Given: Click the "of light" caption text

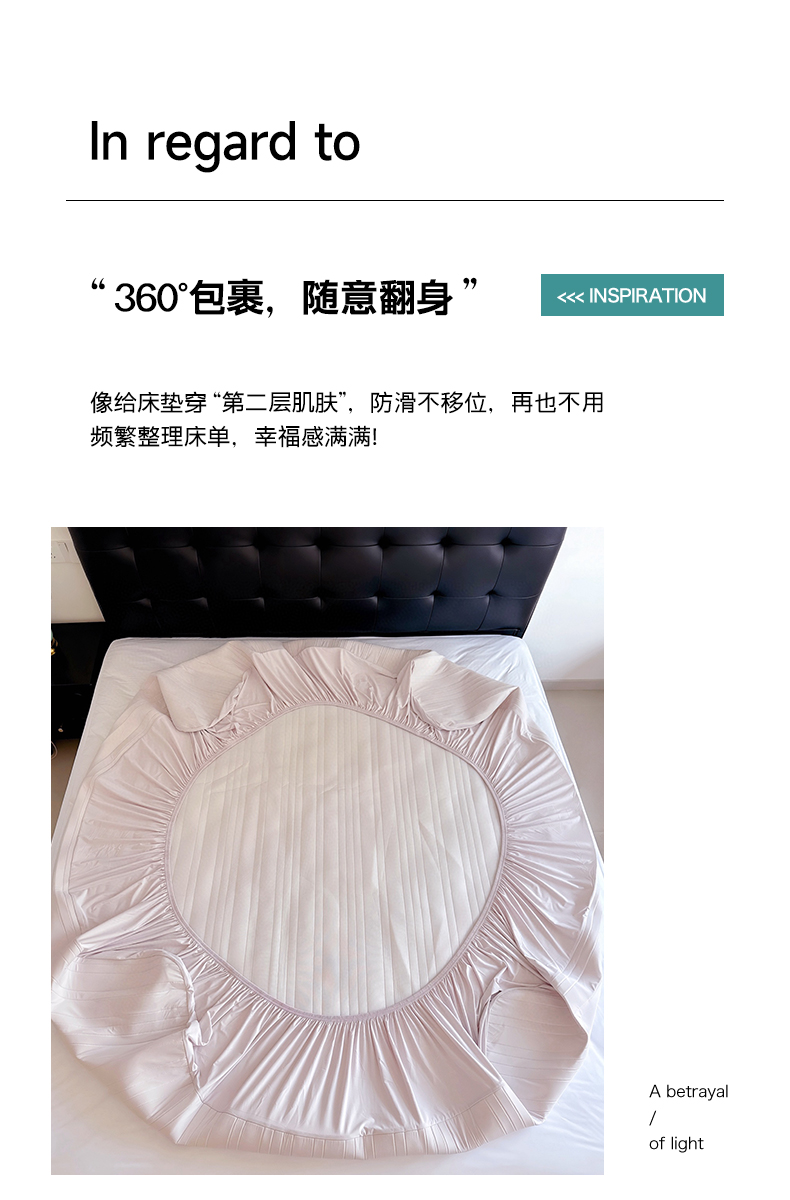Looking at the screenshot, I should [676, 1143].
